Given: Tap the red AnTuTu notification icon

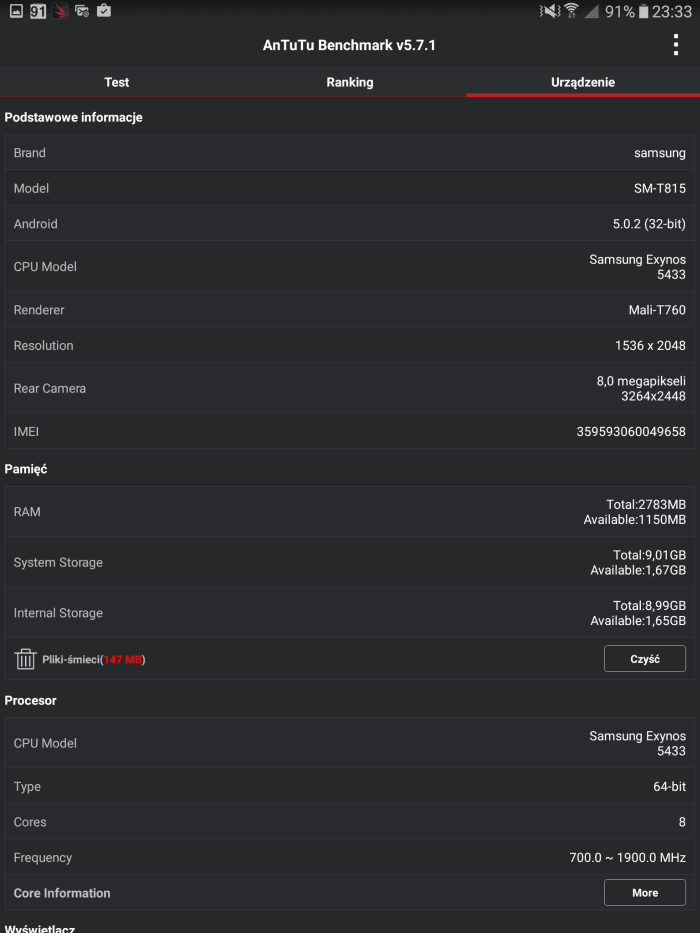Looking at the screenshot, I should (x=60, y=11).
